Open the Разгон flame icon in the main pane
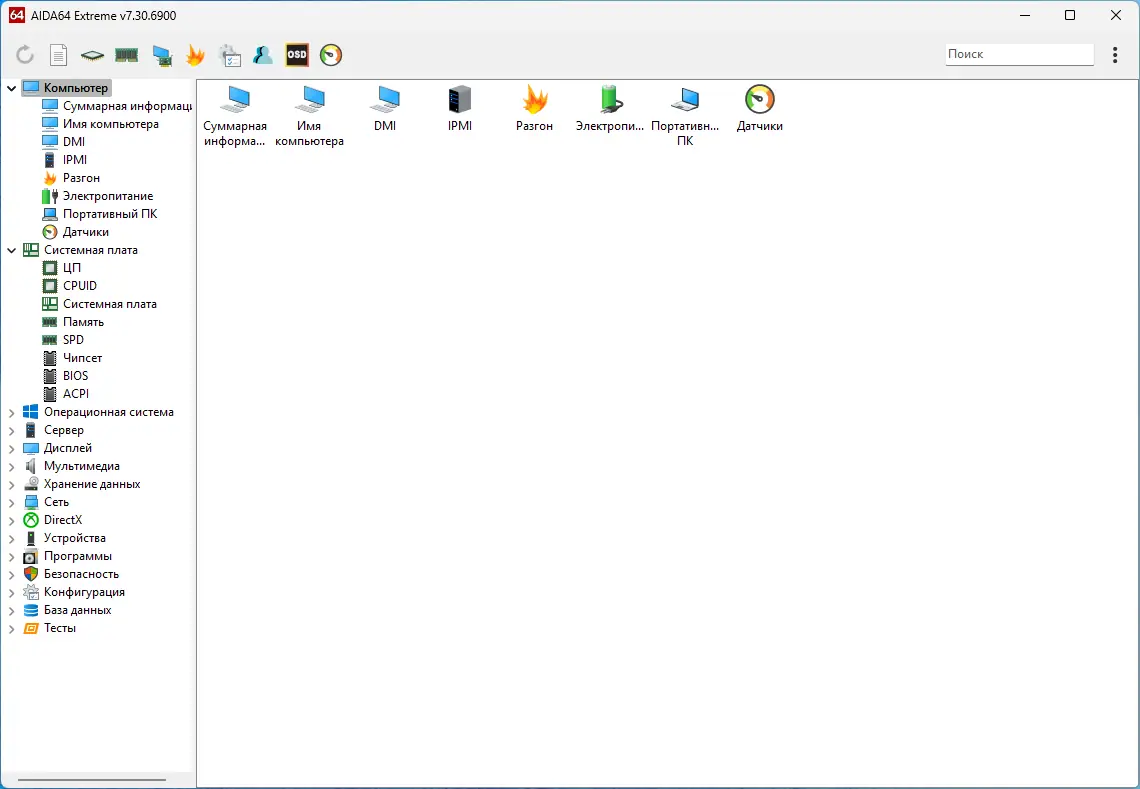 [x=534, y=109]
